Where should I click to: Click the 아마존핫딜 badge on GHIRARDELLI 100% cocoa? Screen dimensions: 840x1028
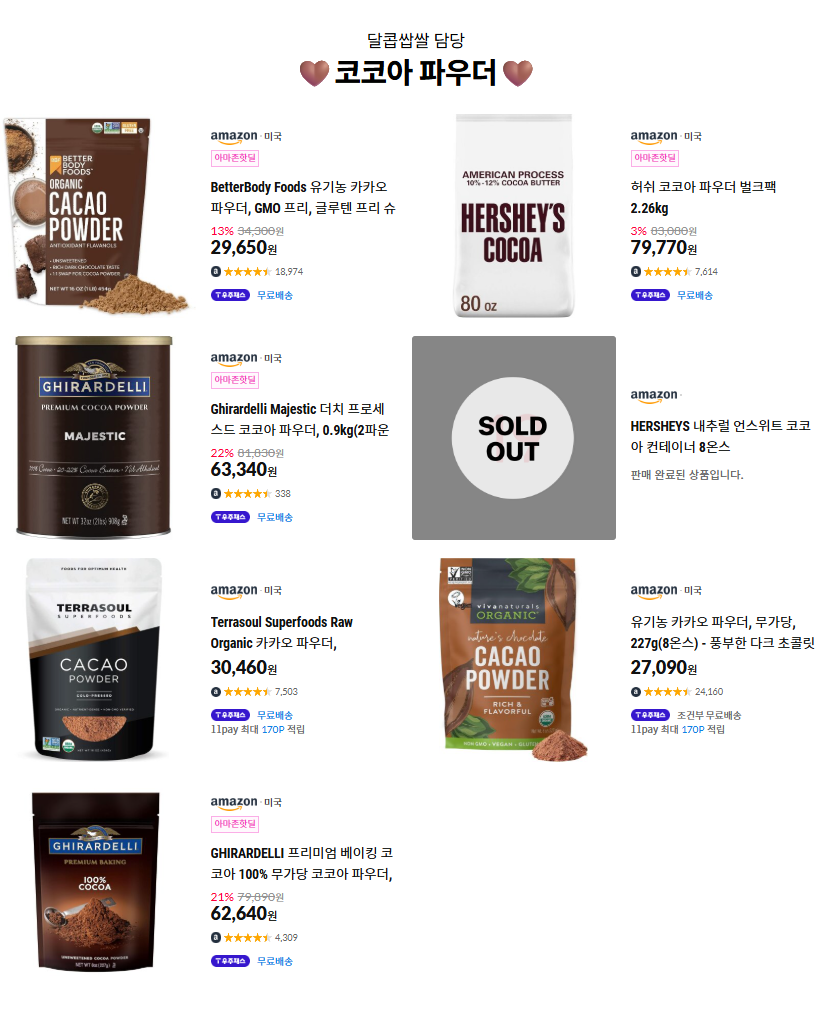pos(235,824)
